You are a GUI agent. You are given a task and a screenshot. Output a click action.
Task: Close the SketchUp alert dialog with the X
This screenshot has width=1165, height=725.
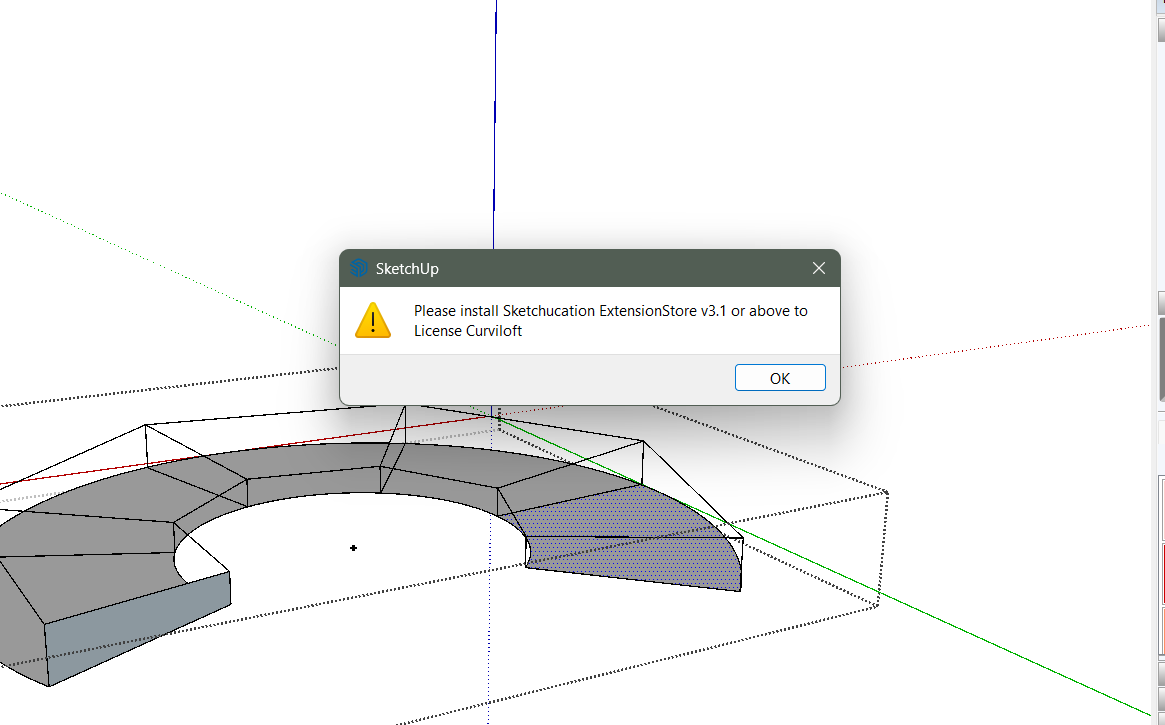[x=818, y=267]
